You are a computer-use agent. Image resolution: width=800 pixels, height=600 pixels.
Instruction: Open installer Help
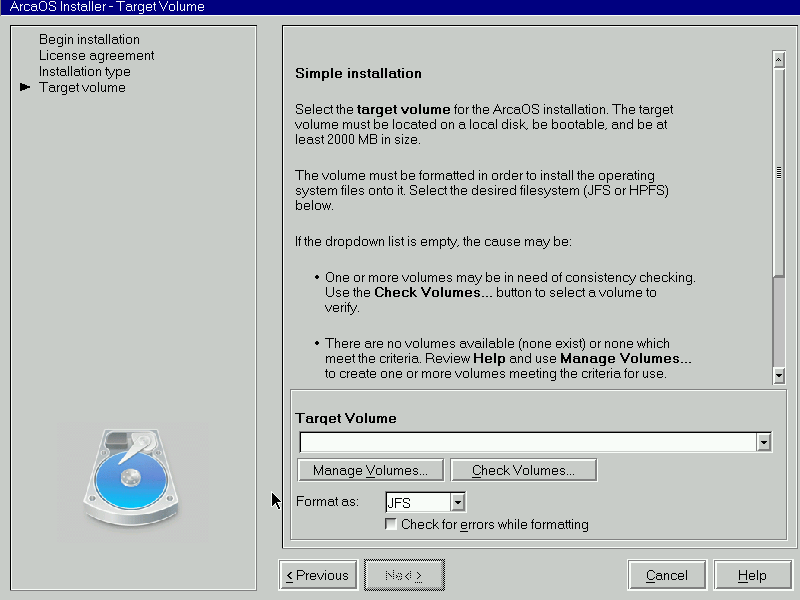[752, 575]
